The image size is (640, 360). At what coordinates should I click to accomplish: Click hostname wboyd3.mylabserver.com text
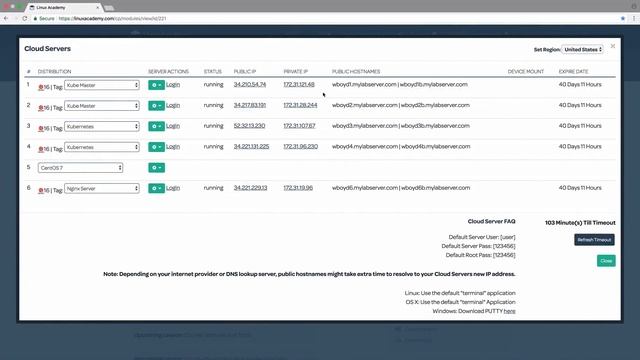[364, 126]
